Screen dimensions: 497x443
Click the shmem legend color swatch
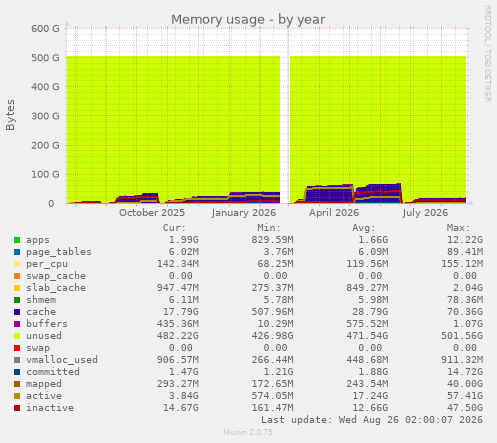click(x=17, y=300)
